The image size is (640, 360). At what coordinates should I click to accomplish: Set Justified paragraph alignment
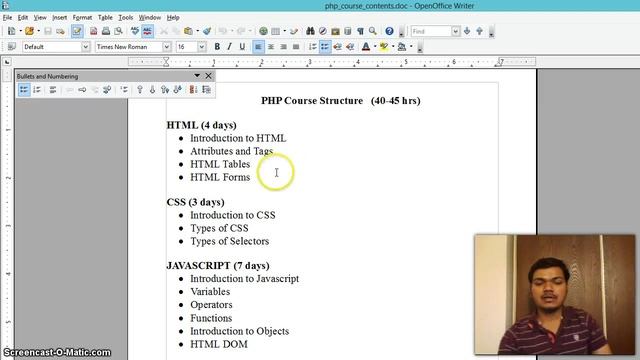296,47
